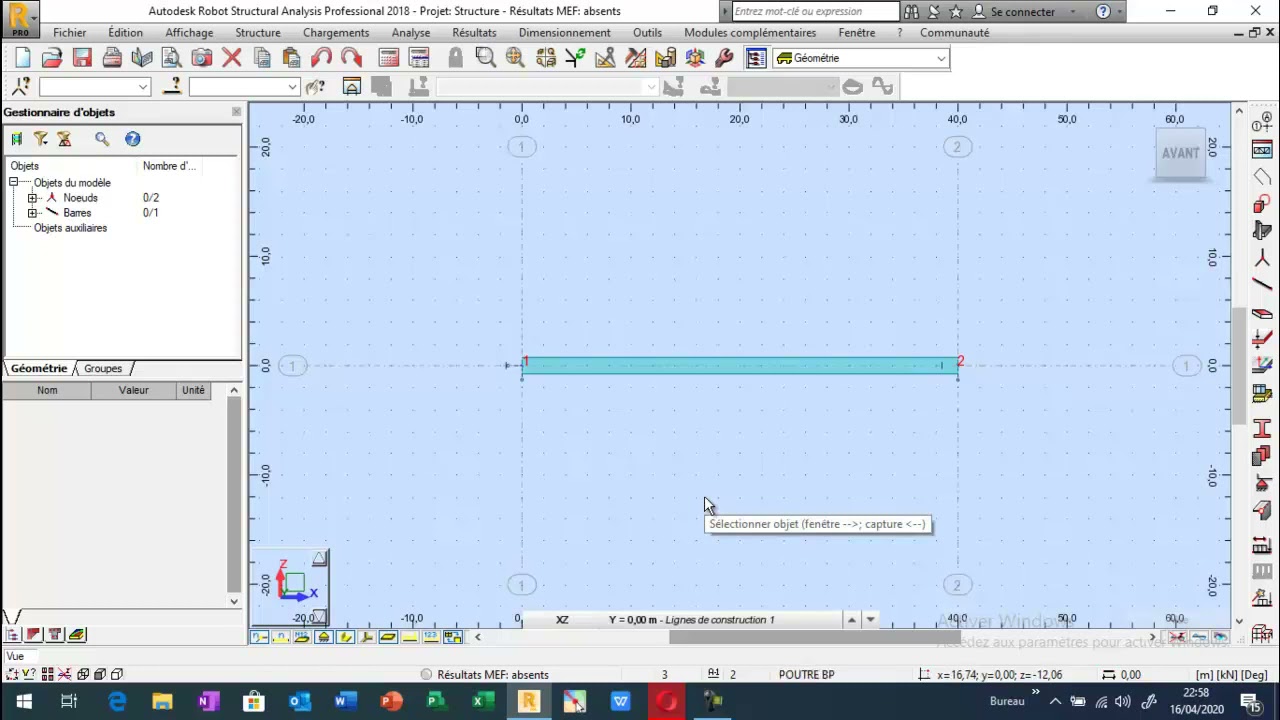The height and width of the screenshot is (720, 1280).
Task: Click horizontal scrollbar of the view
Action: 814,637
